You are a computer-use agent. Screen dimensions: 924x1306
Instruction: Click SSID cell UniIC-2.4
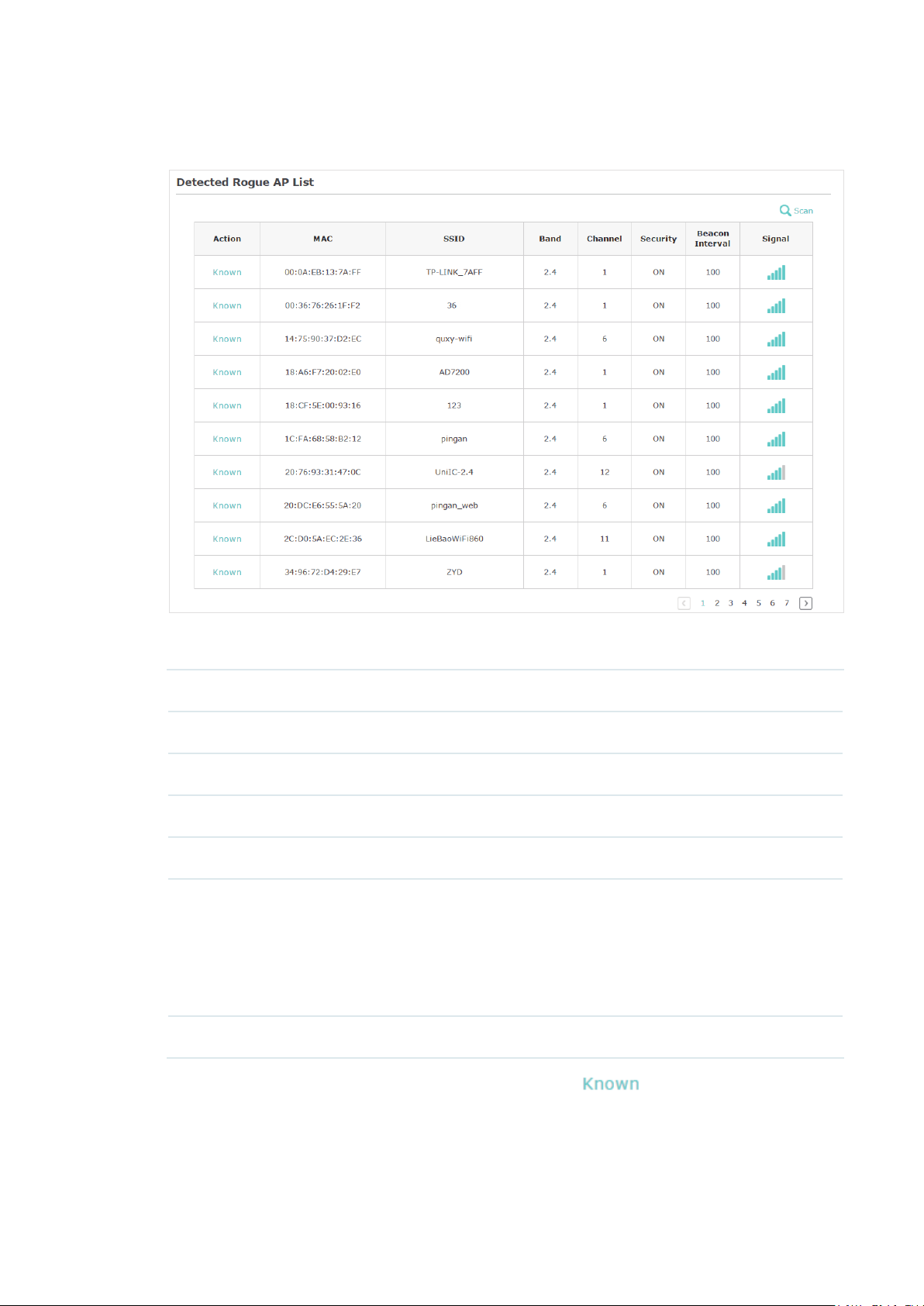click(454, 472)
